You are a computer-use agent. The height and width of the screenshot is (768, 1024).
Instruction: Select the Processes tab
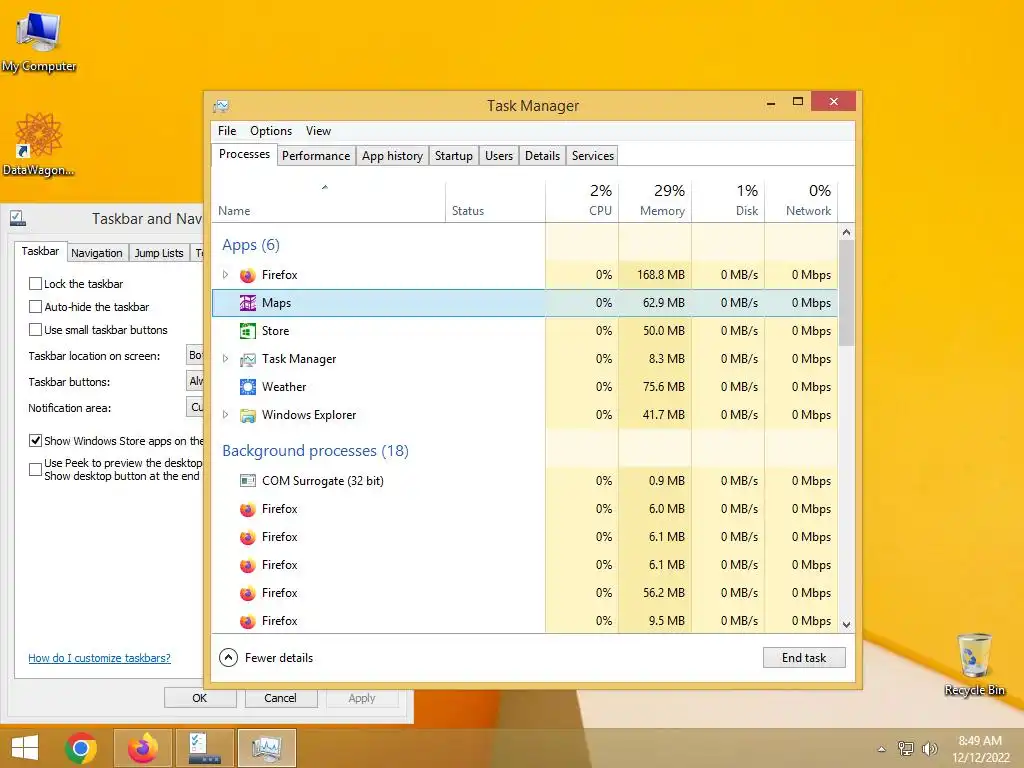click(x=244, y=154)
